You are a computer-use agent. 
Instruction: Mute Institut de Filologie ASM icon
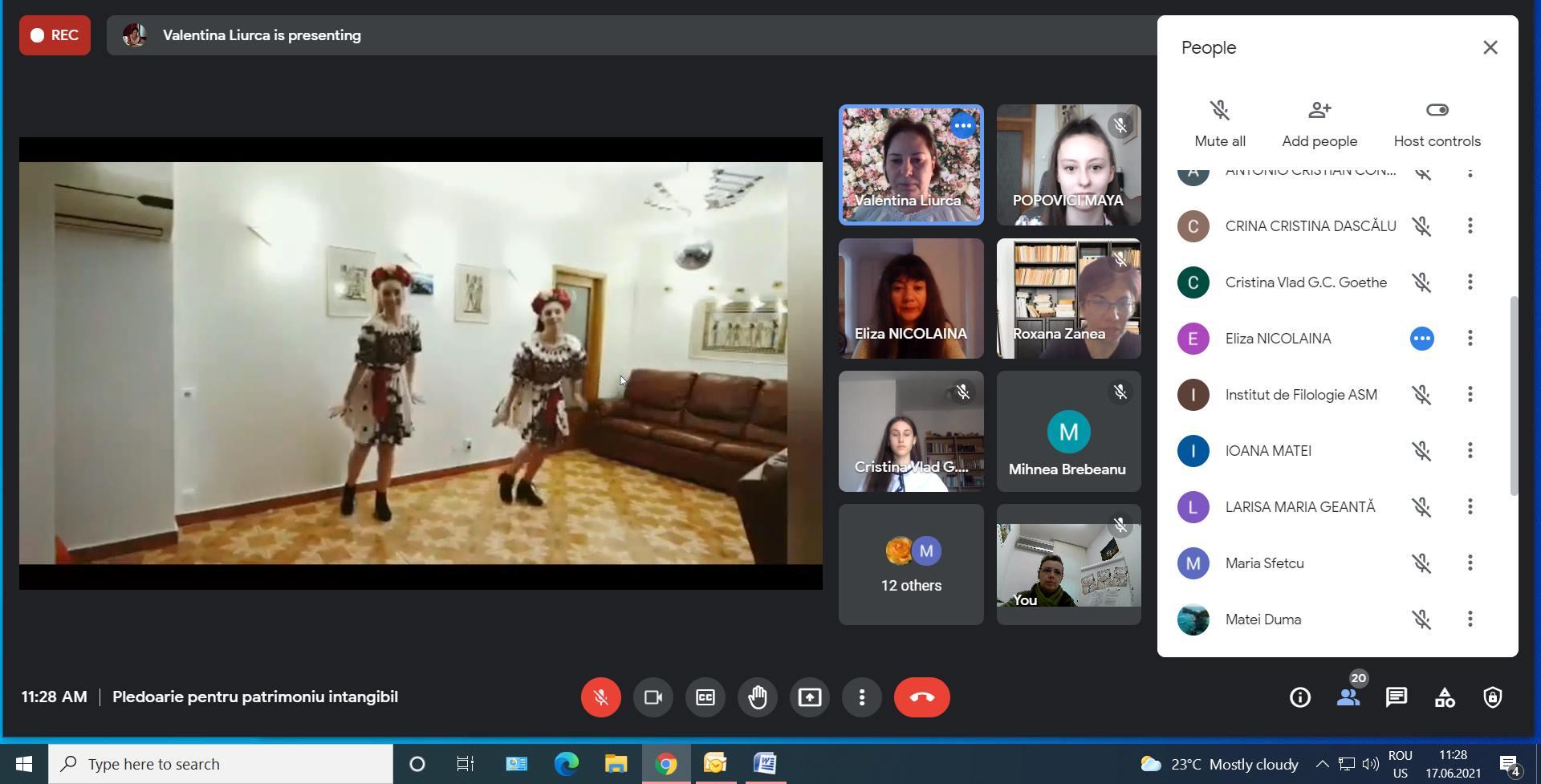tap(1421, 395)
